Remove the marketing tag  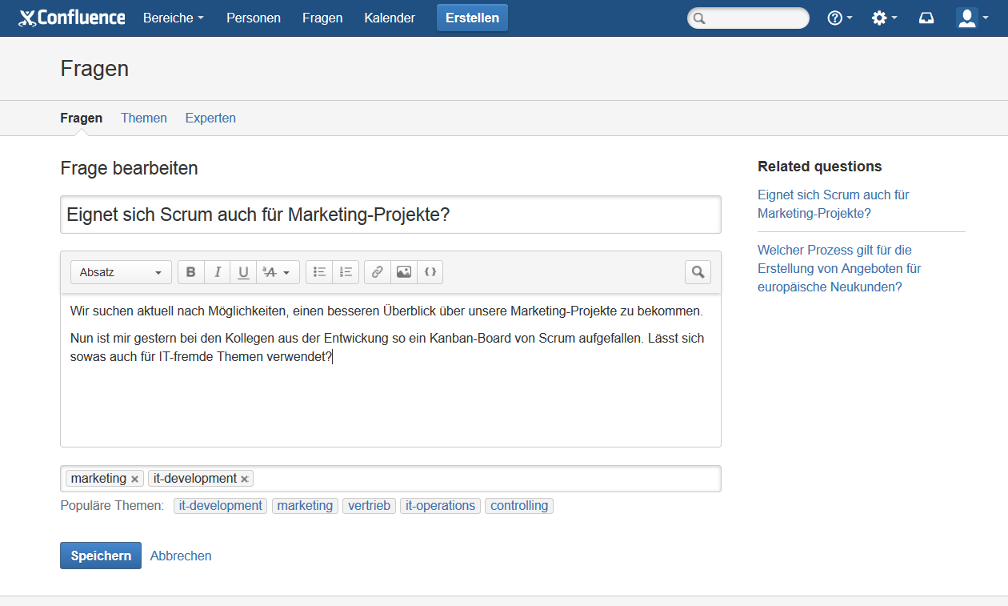point(135,479)
